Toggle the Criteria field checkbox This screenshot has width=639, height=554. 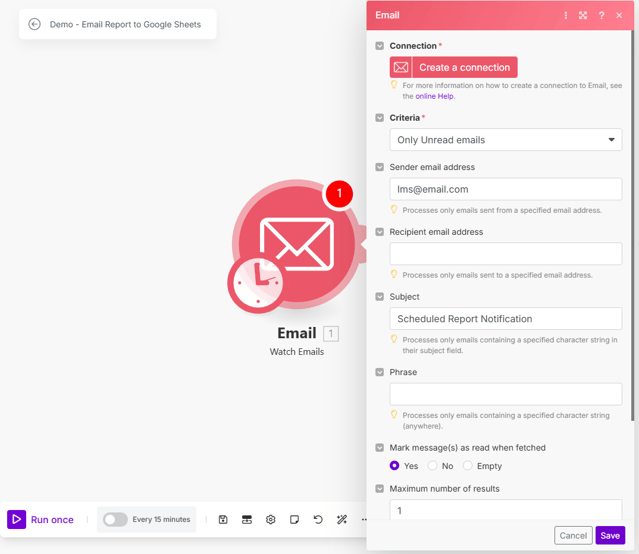point(379,118)
